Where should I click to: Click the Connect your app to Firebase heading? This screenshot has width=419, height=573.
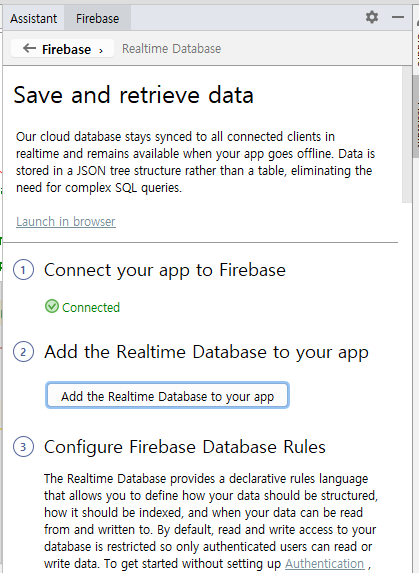pyautogui.click(x=165, y=270)
